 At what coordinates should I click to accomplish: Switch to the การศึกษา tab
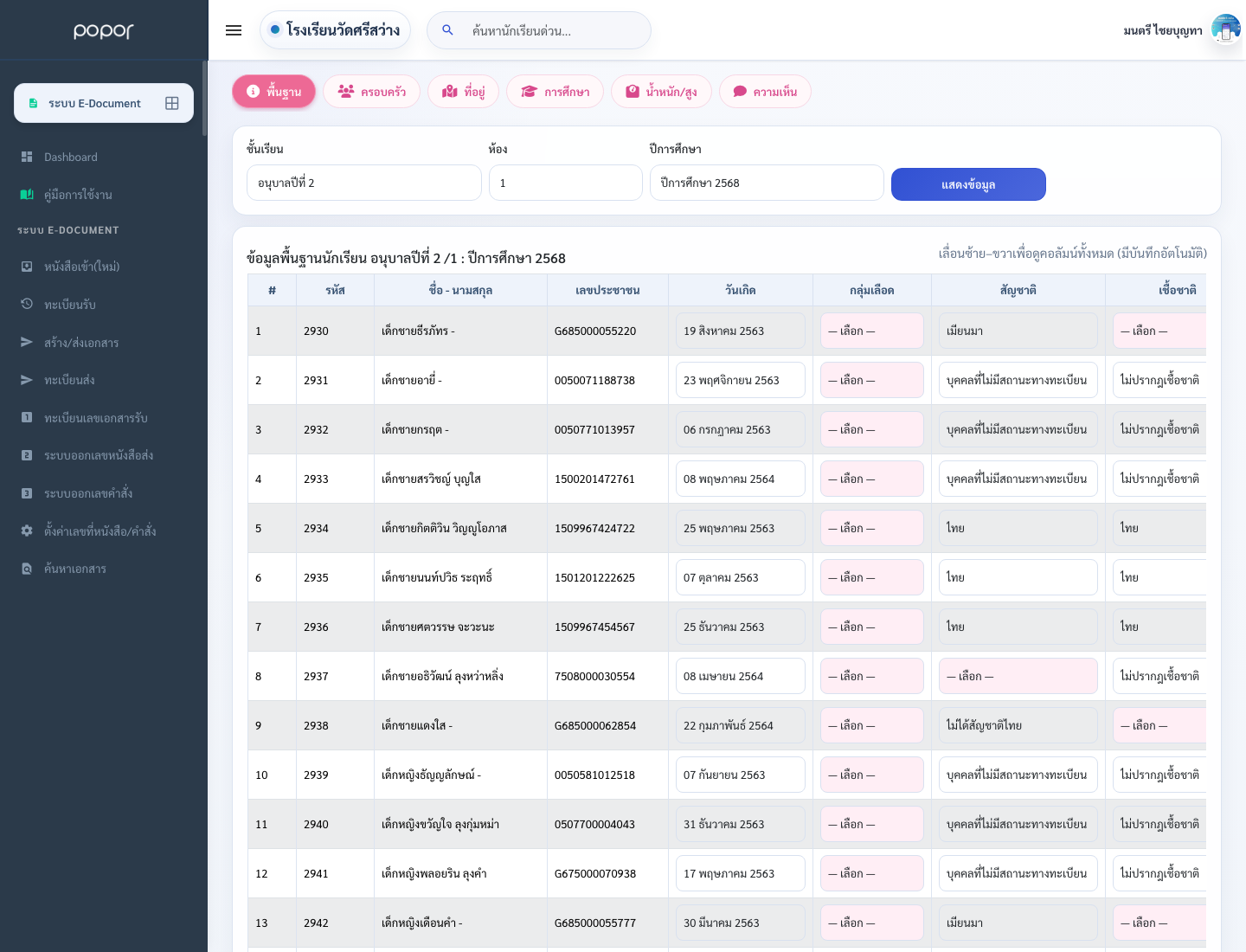click(555, 92)
